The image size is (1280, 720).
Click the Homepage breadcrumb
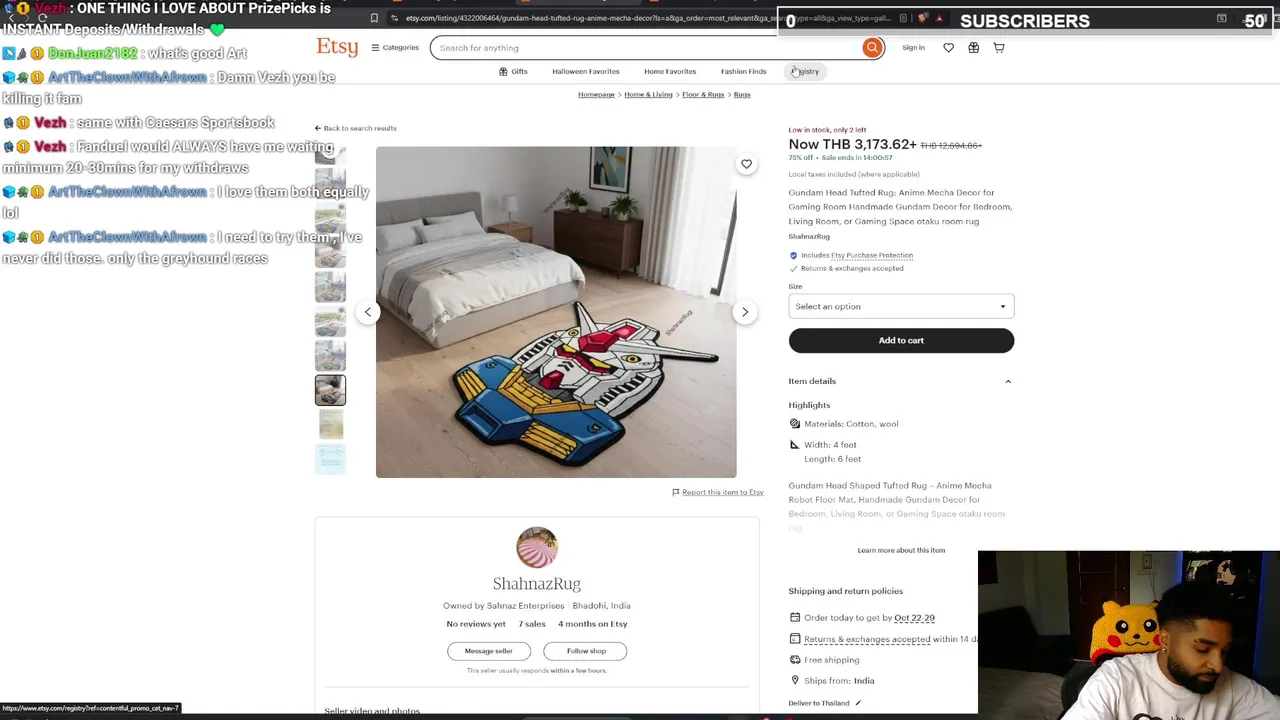596,94
